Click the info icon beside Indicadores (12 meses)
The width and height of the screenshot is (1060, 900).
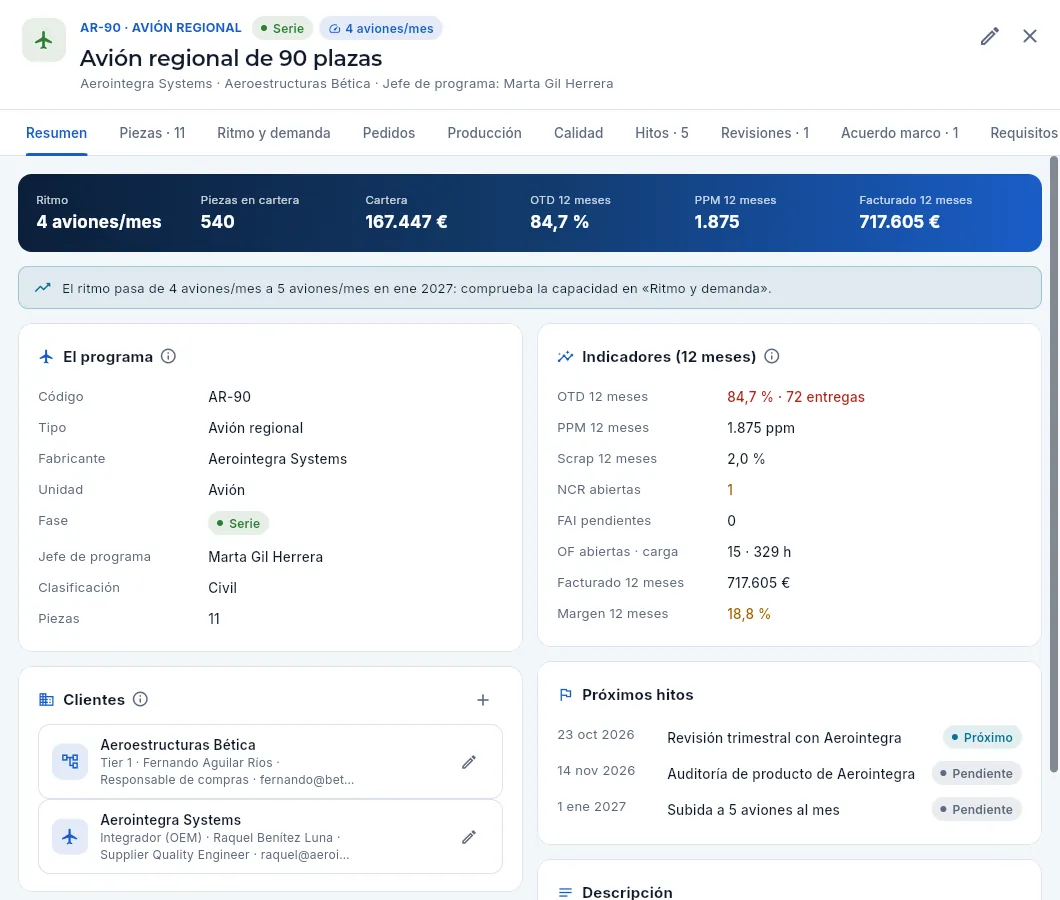tap(771, 356)
